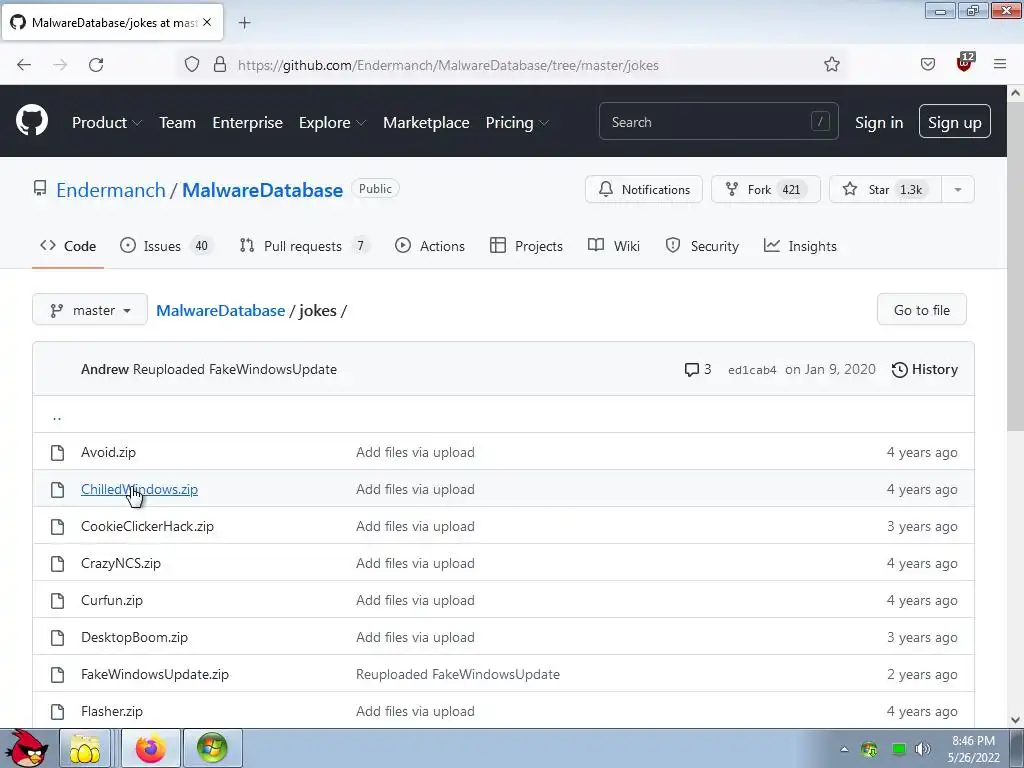Screen dimensions: 1024x768
Task: Open the Angry Birds start button
Action: [x=26, y=748]
